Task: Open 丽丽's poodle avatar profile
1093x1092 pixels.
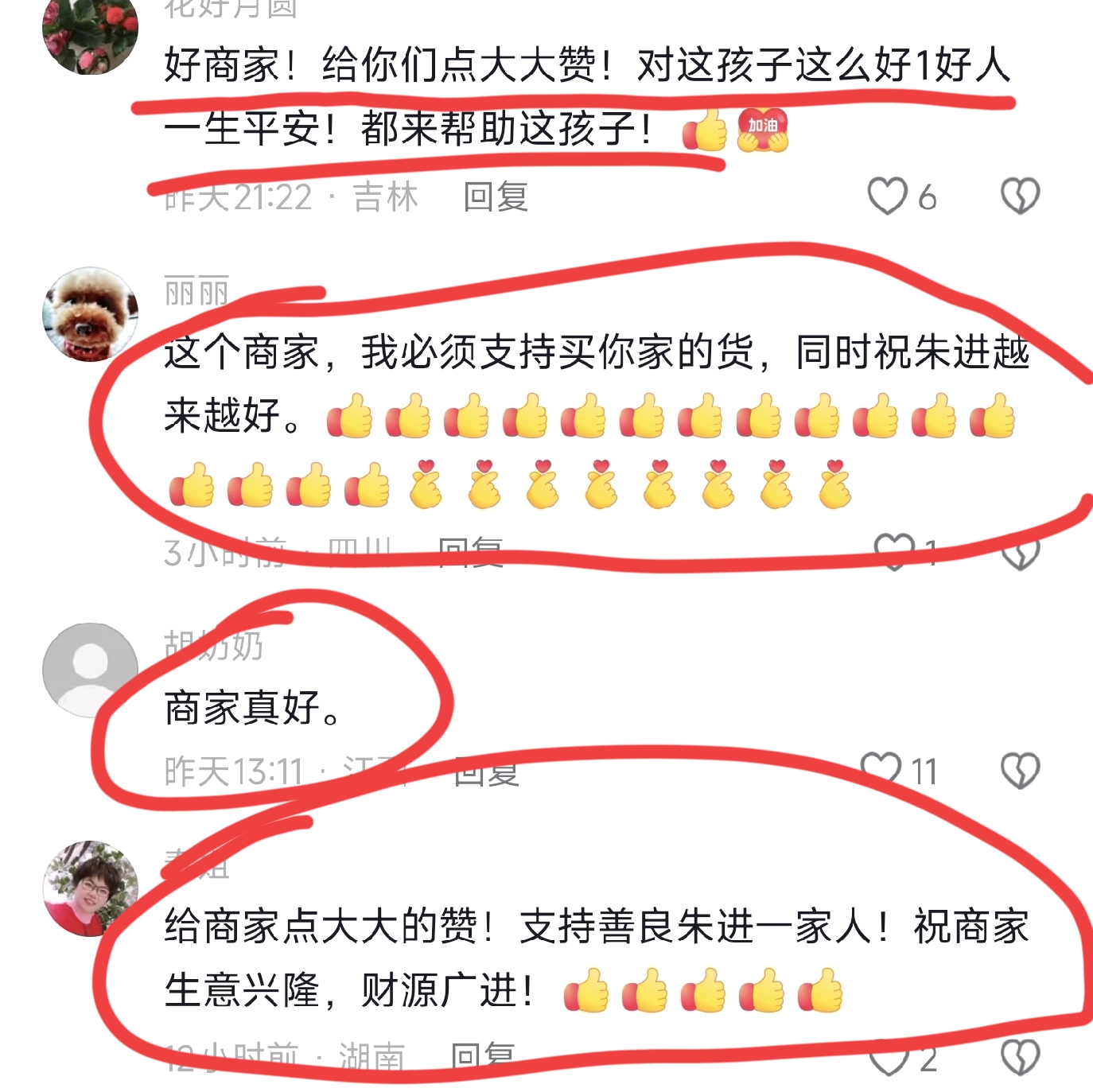Action: click(90, 314)
